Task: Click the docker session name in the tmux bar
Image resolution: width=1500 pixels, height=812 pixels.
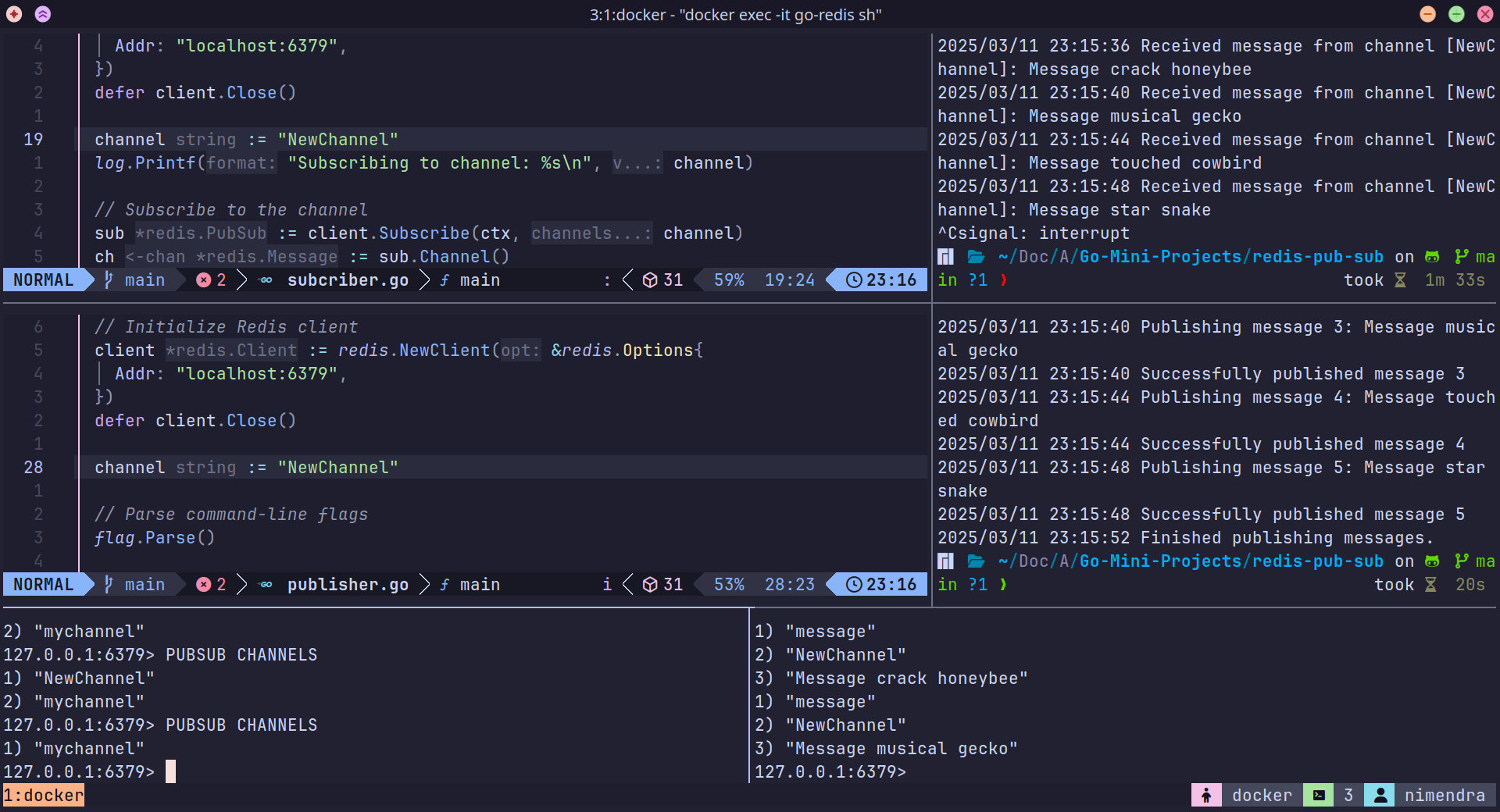Action: [1262, 795]
